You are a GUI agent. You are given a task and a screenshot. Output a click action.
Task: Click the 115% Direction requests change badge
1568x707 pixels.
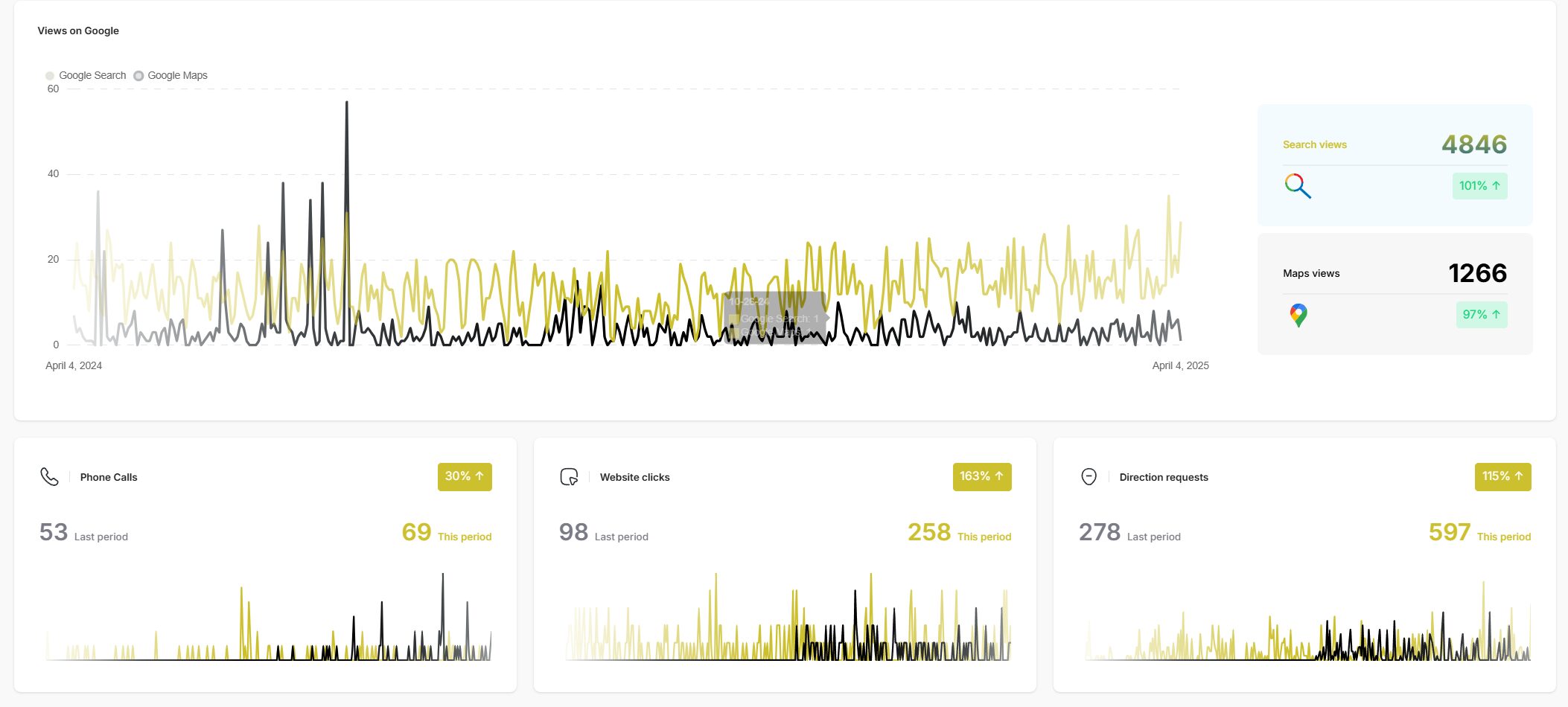(1502, 477)
